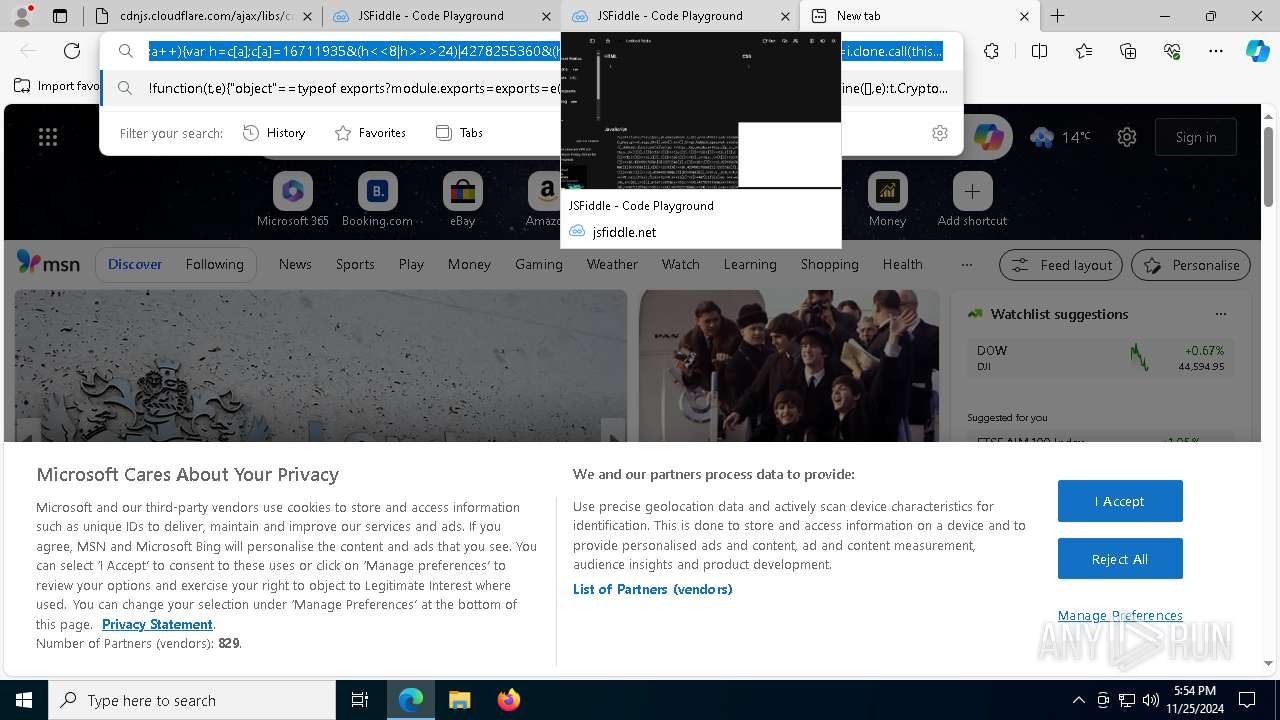Viewport: 1280px width, 720px height.
Task: Open the Weather category
Action: click(612, 264)
